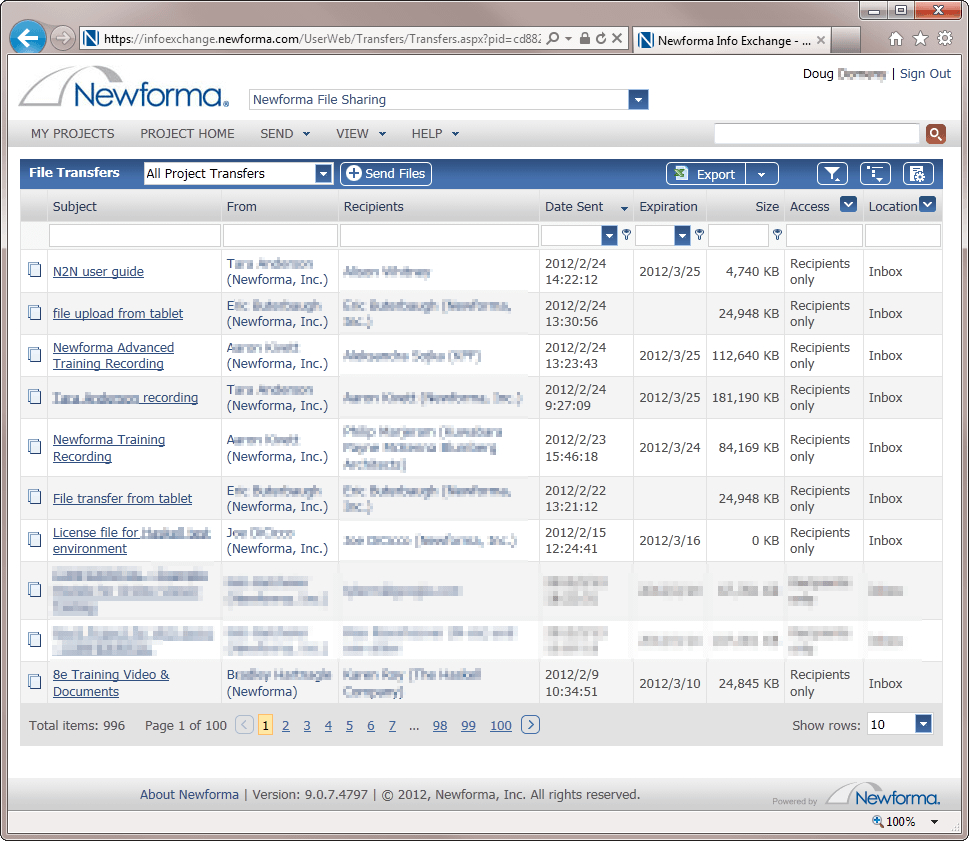Close the Newforma Info Exchange tab

click(821, 40)
